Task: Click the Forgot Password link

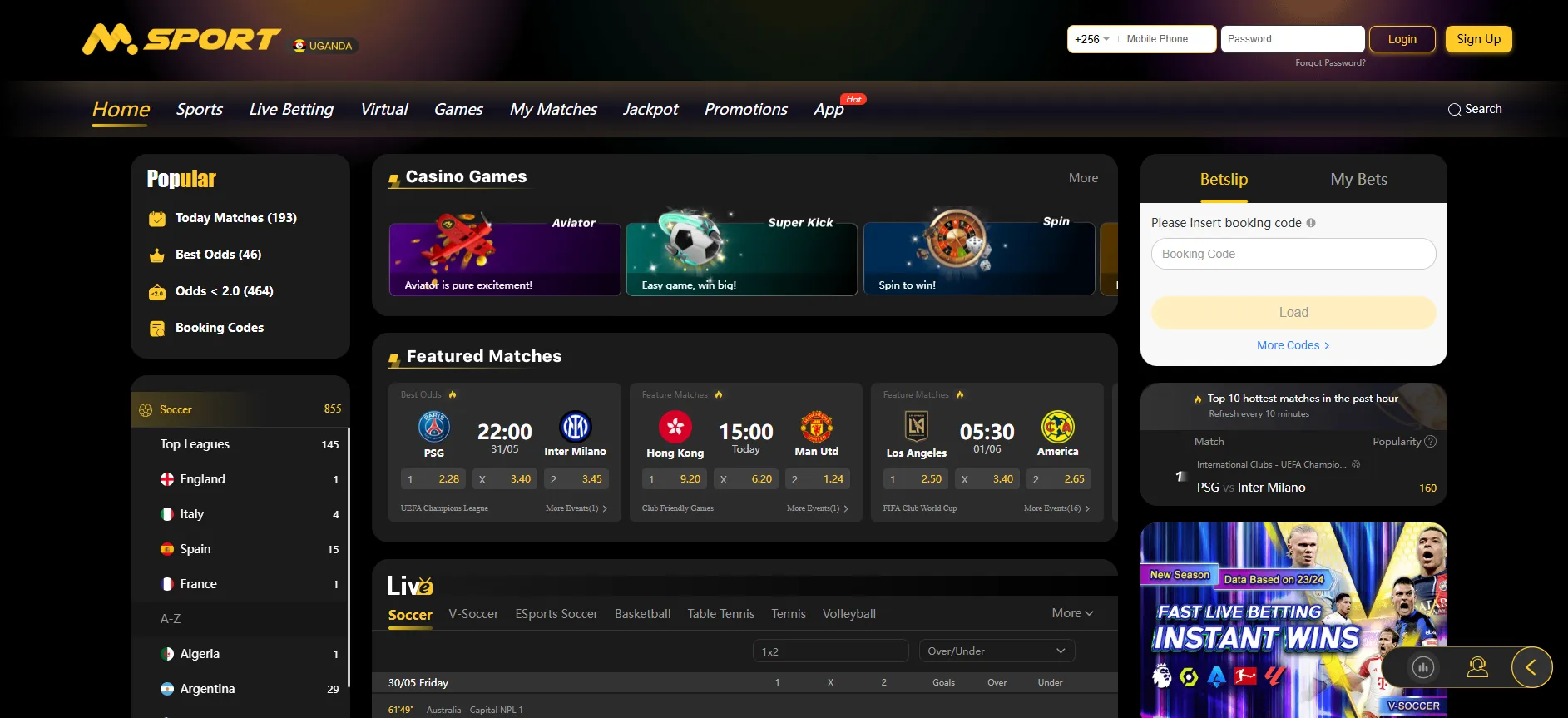Action: coord(1330,63)
